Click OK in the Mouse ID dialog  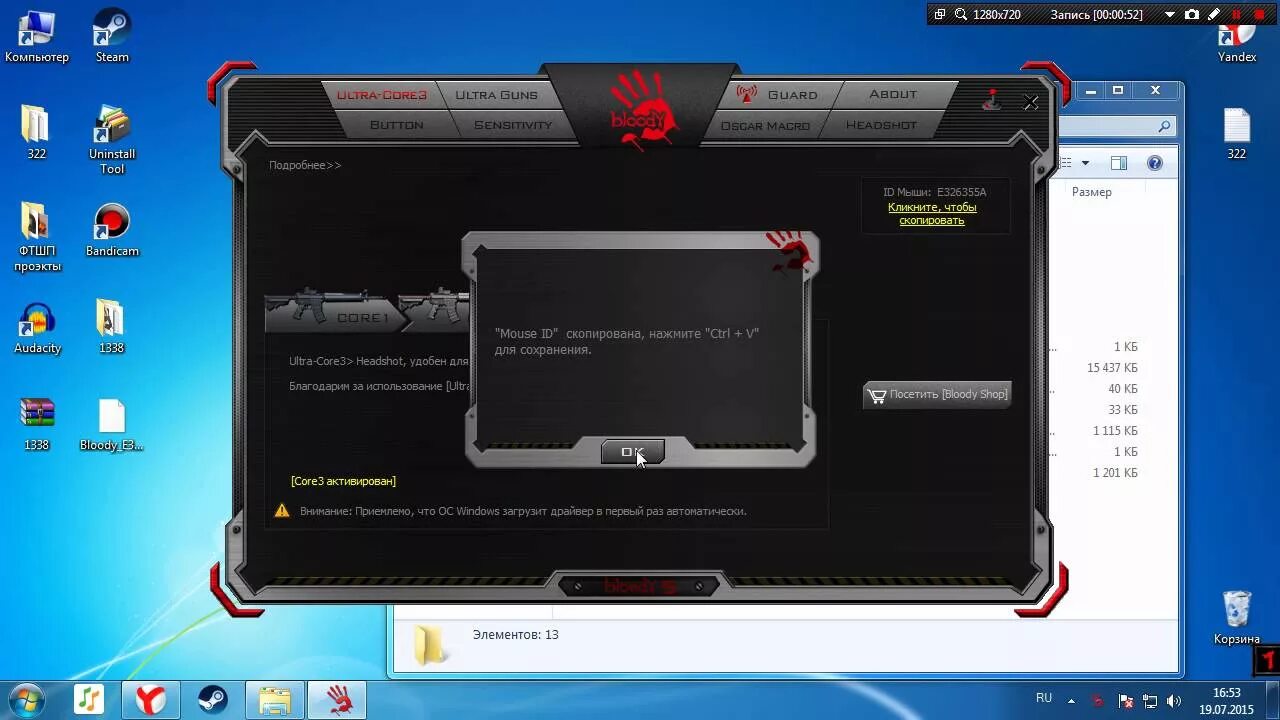pyautogui.click(x=632, y=452)
